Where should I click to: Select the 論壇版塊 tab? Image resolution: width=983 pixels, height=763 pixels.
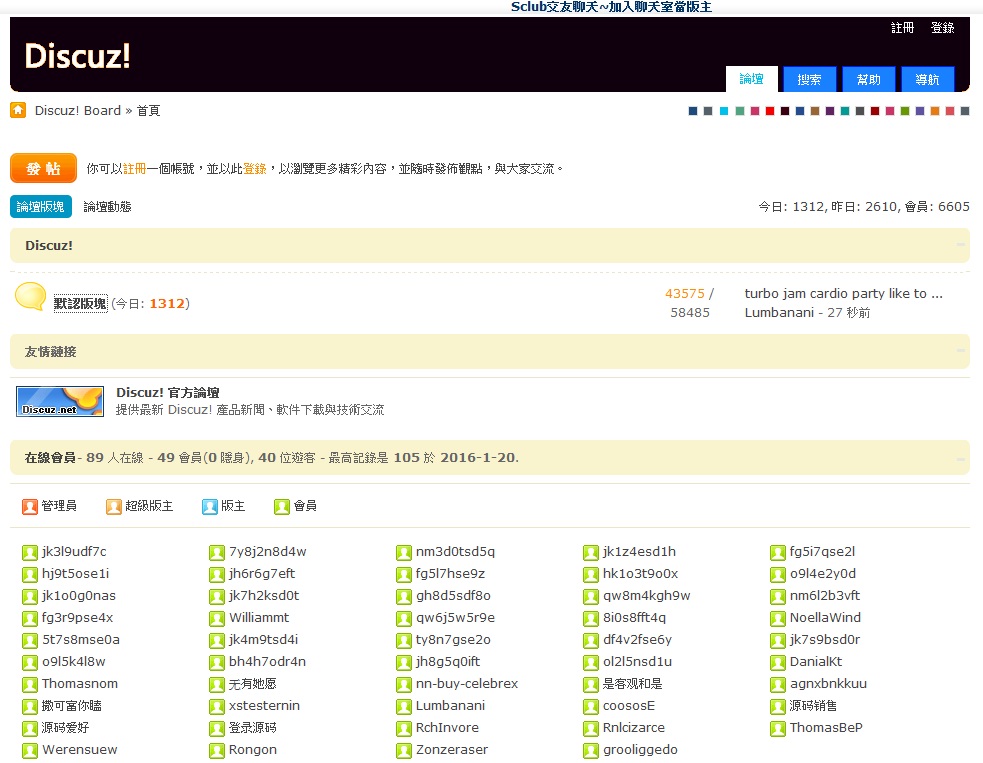pos(41,207)
